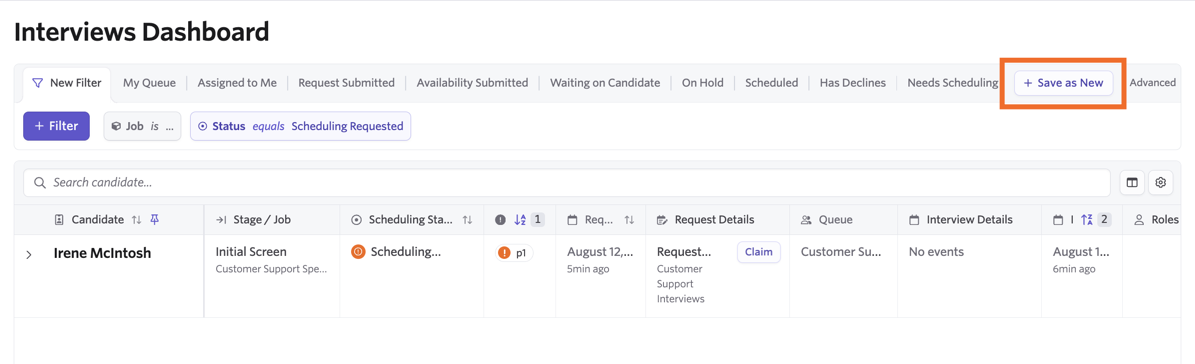Click the Advanced link
The image size is (1195, 364).
tap(1152, 83)
